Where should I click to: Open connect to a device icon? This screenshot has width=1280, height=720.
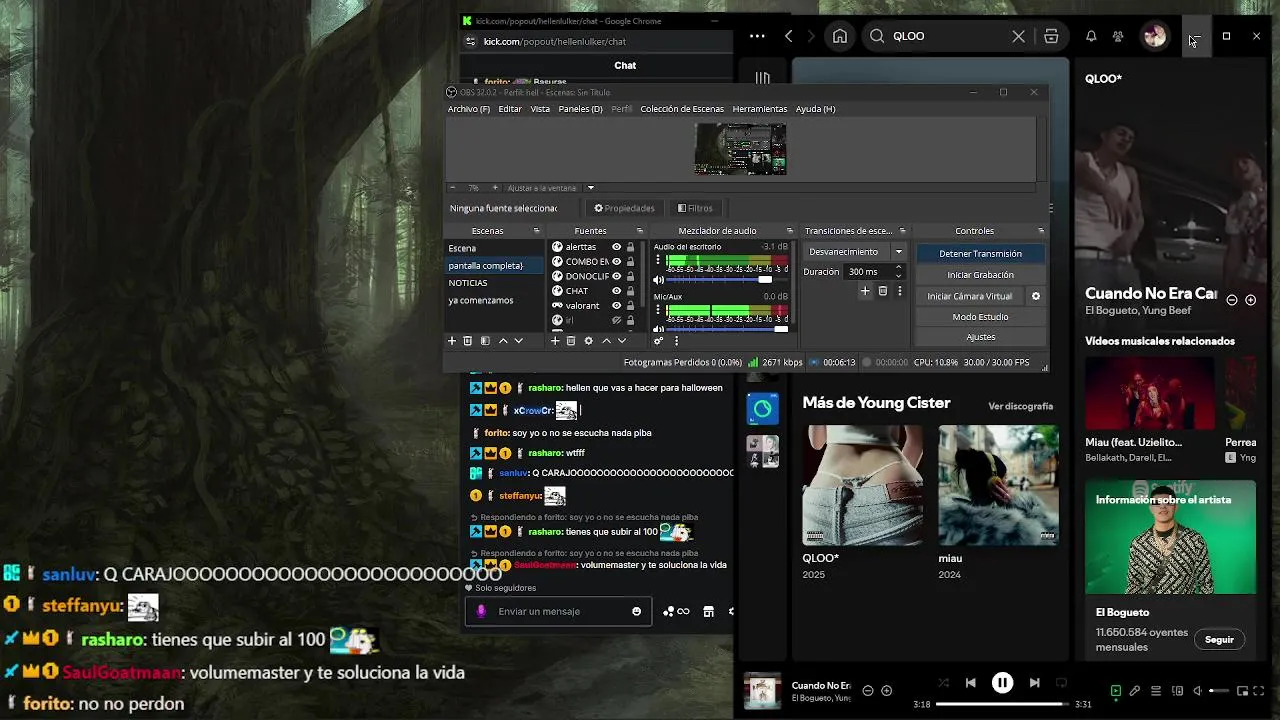pyautogui.click(x=1177, y=690)
